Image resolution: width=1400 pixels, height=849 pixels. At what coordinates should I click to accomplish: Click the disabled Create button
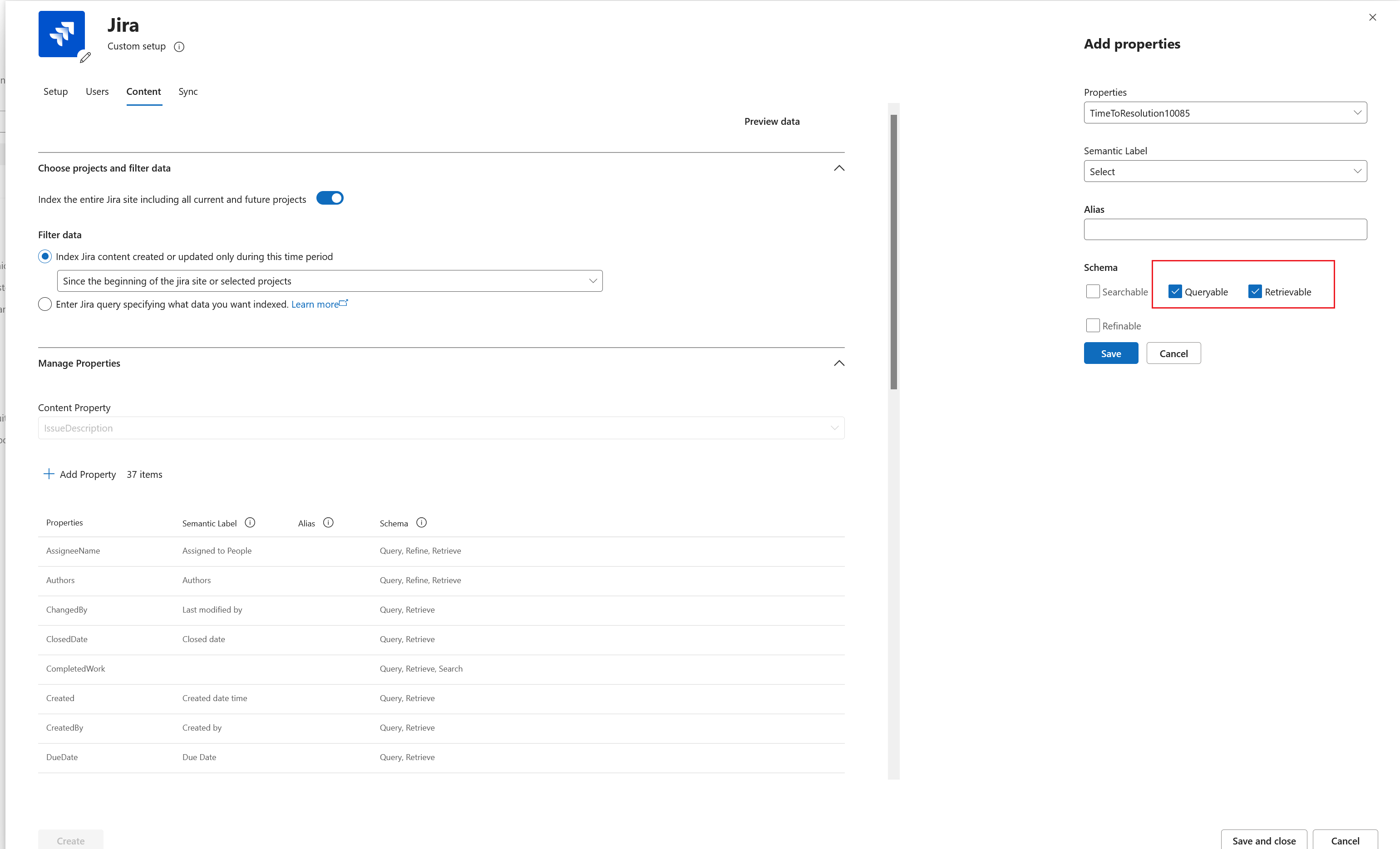click(x=70, y=840)
